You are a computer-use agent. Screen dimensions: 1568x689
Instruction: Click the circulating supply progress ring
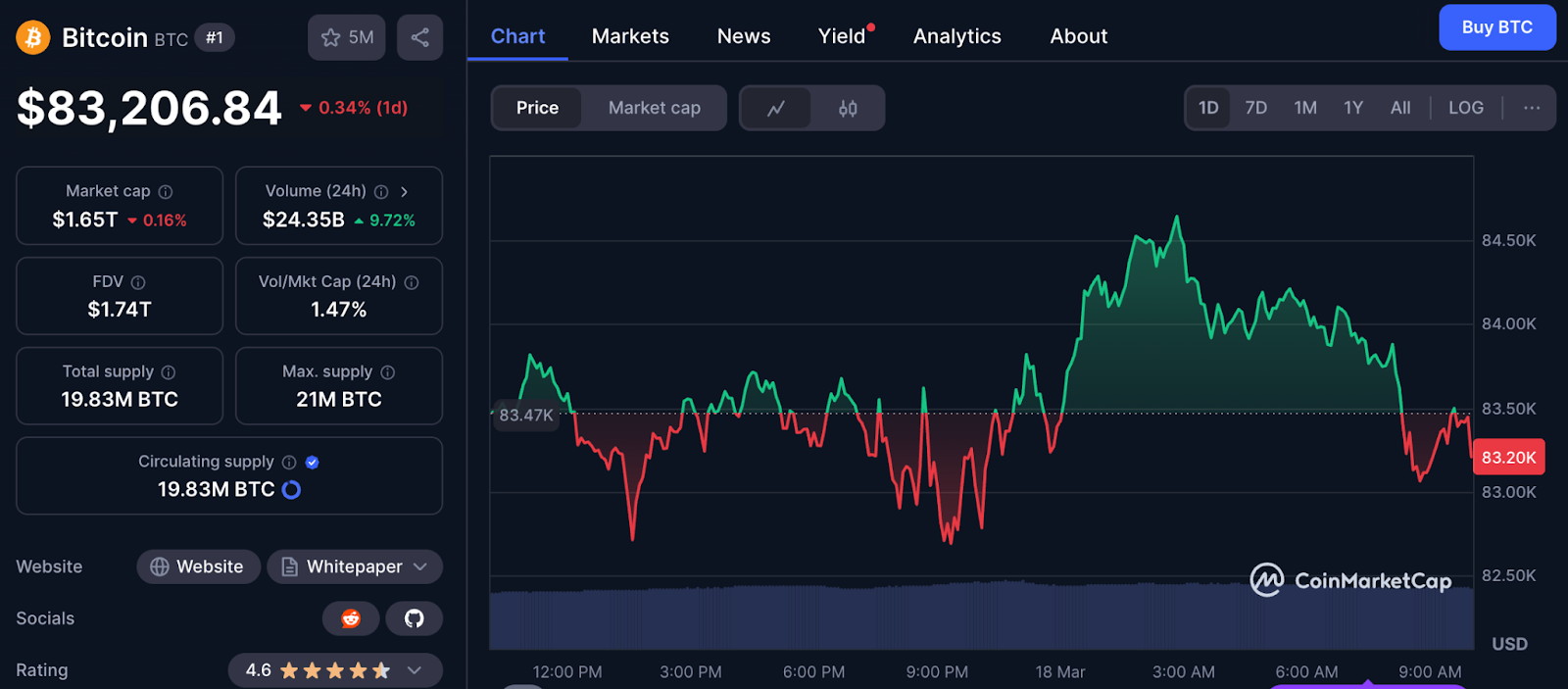click(291, 490)
